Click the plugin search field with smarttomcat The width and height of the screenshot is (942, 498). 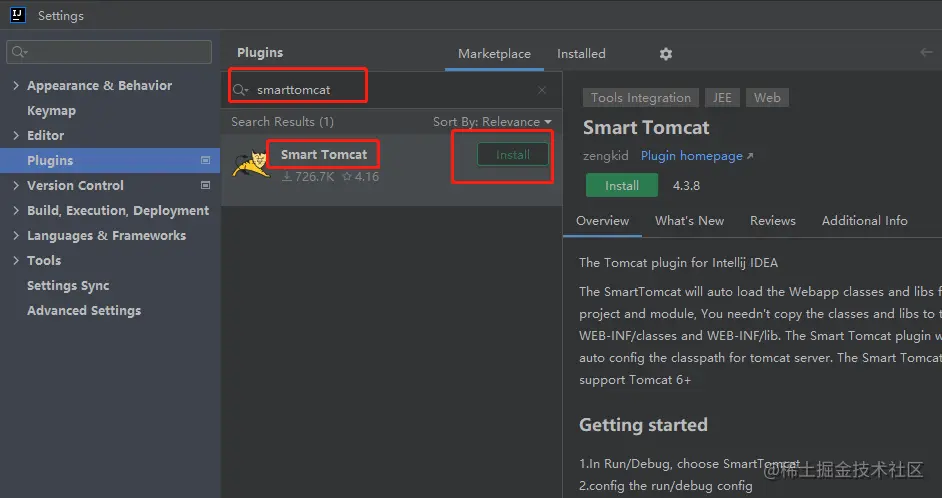[390, 90]
